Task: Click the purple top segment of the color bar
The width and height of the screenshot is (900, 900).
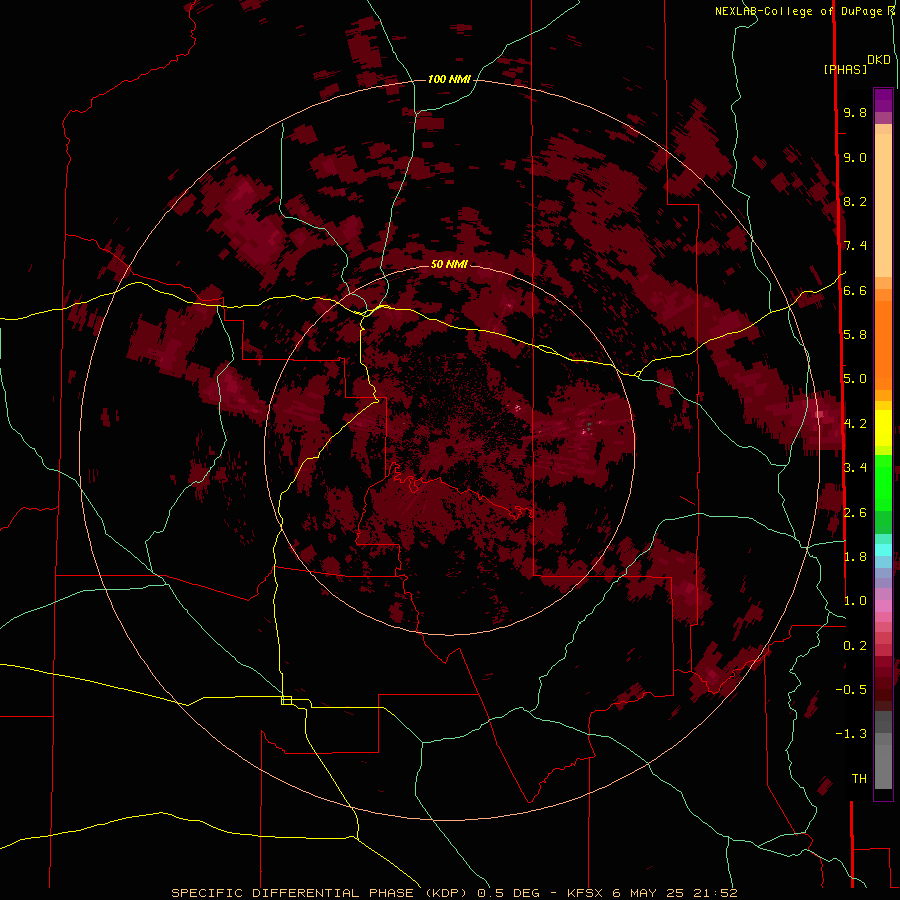Action: coord(883,100)
